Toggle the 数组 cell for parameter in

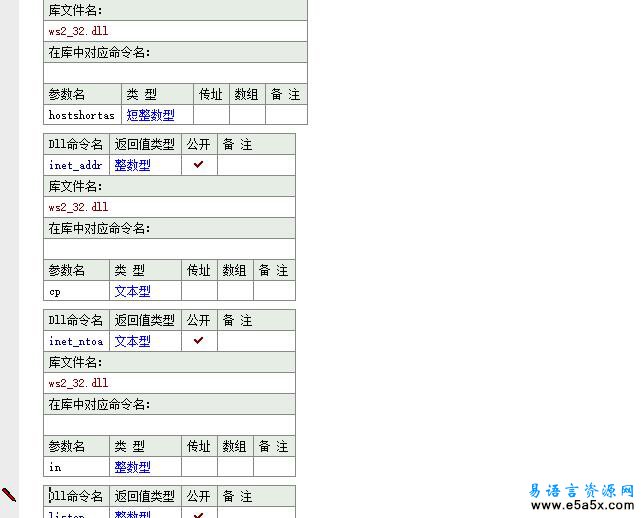point(235,467)
